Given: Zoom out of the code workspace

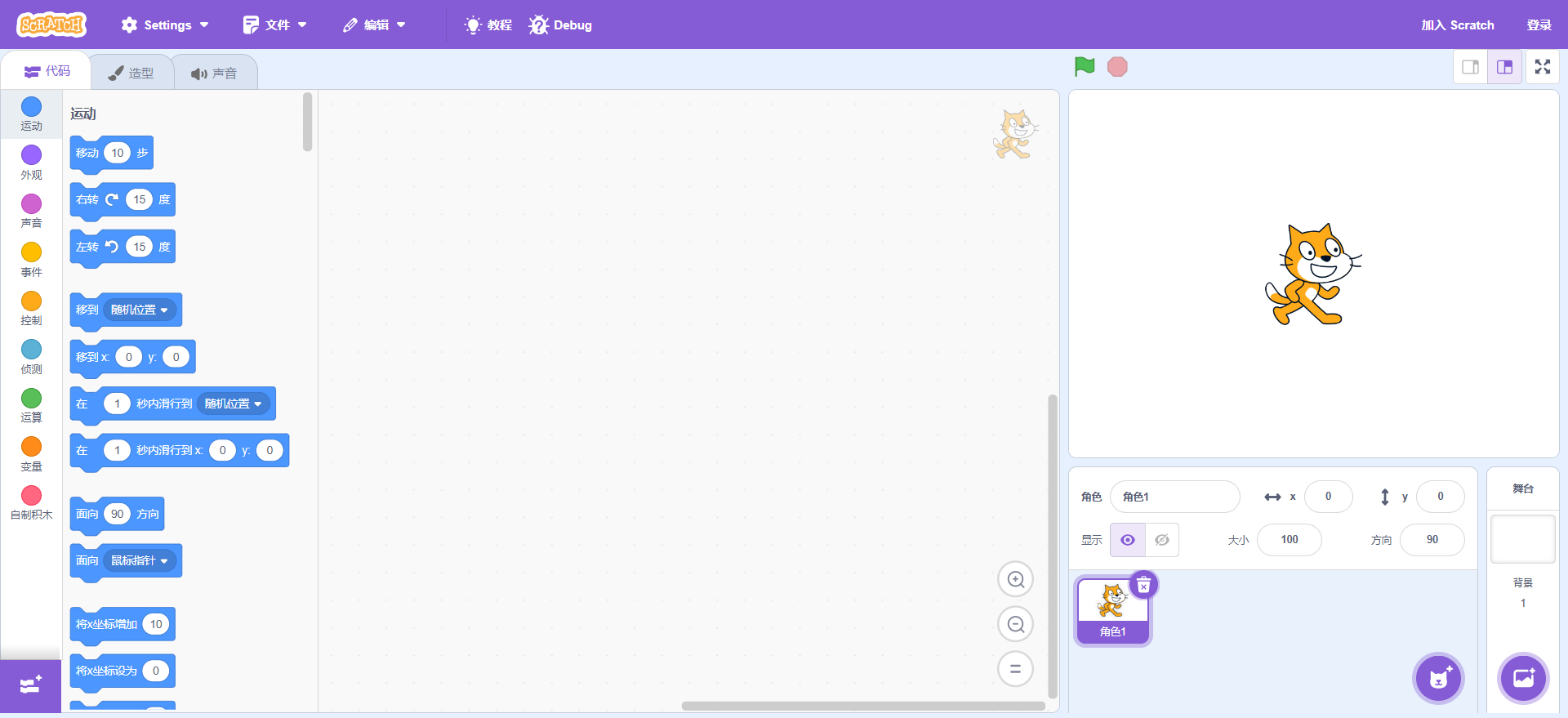Looking at the screenshot, I should pyautogui.click(x=1015, y=625).
